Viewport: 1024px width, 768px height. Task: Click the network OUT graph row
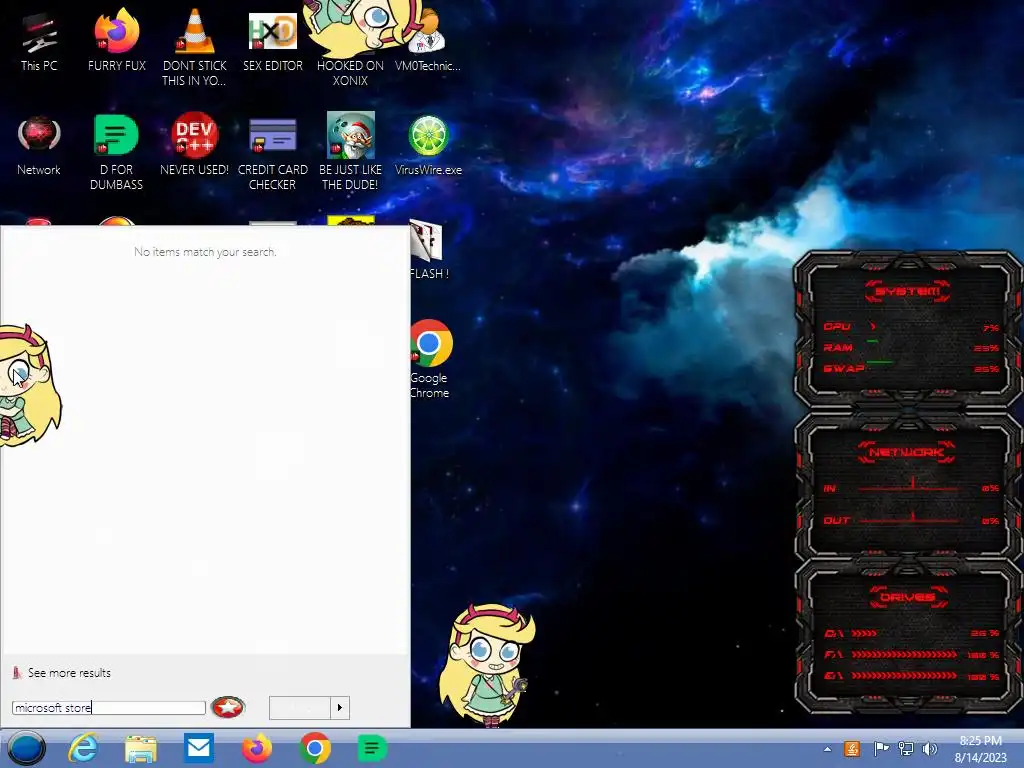pyautogui.click(x=910, y=520)
